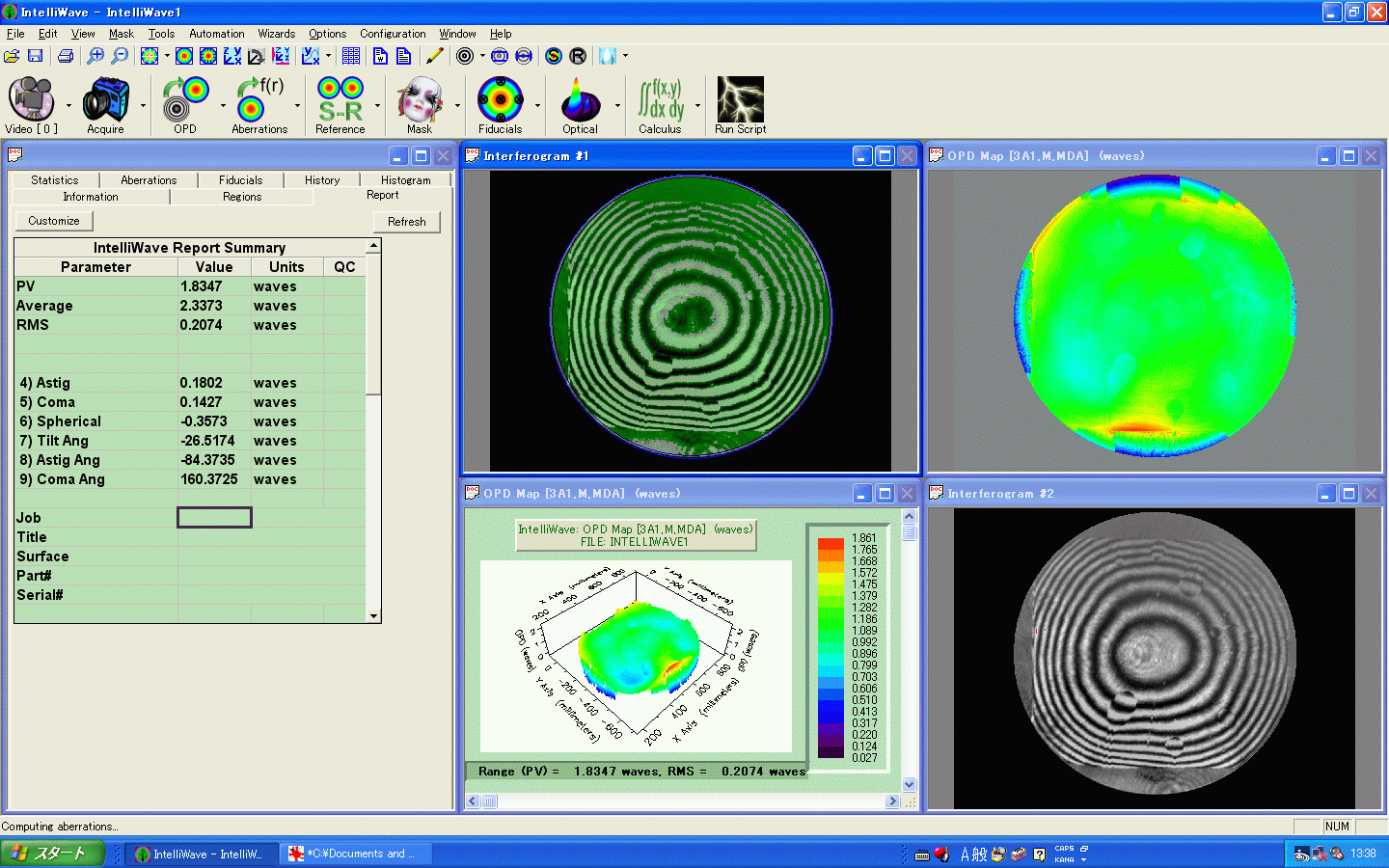
Task: Click the concentric rings toolbar icon
Action: (x=465, y=56)
